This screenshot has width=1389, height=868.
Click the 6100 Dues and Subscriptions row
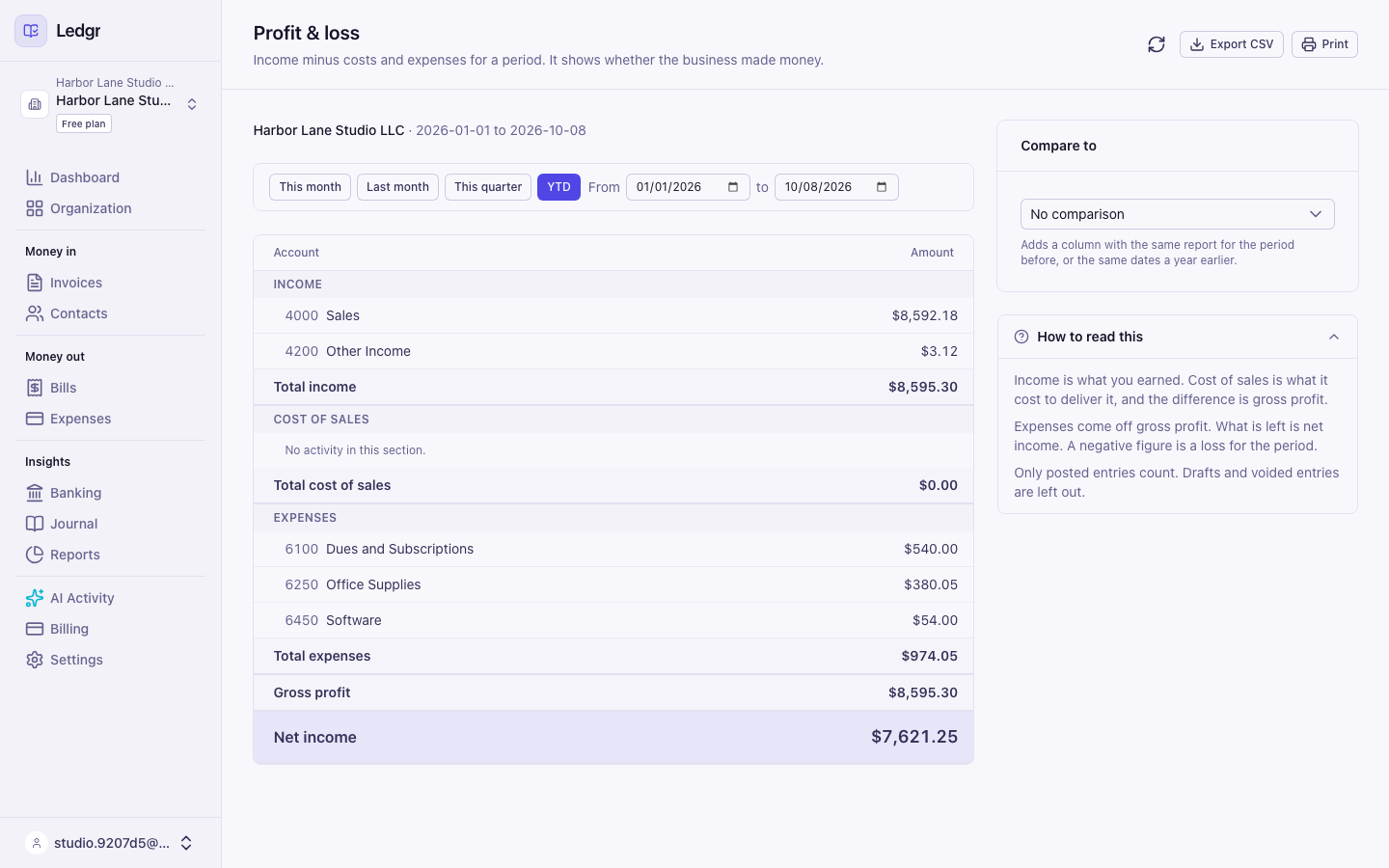tap(613, 549)
